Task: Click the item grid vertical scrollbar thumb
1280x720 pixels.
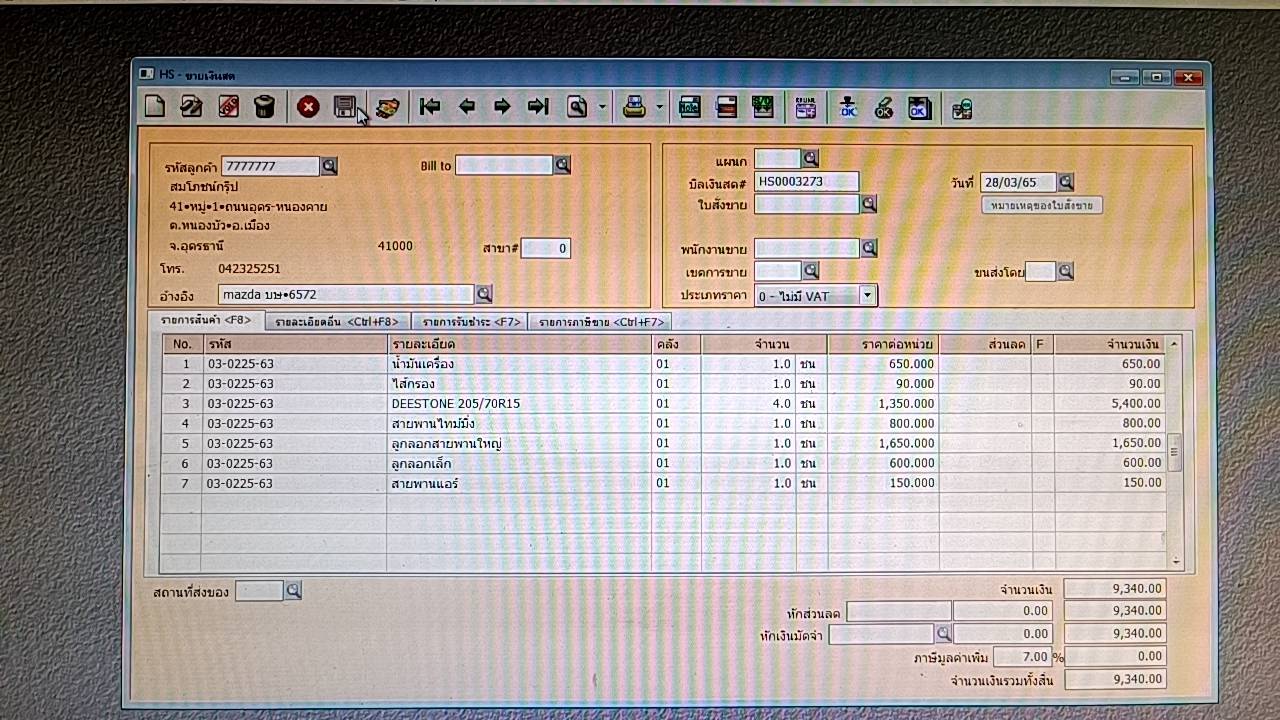Action: coord(1175,451)
